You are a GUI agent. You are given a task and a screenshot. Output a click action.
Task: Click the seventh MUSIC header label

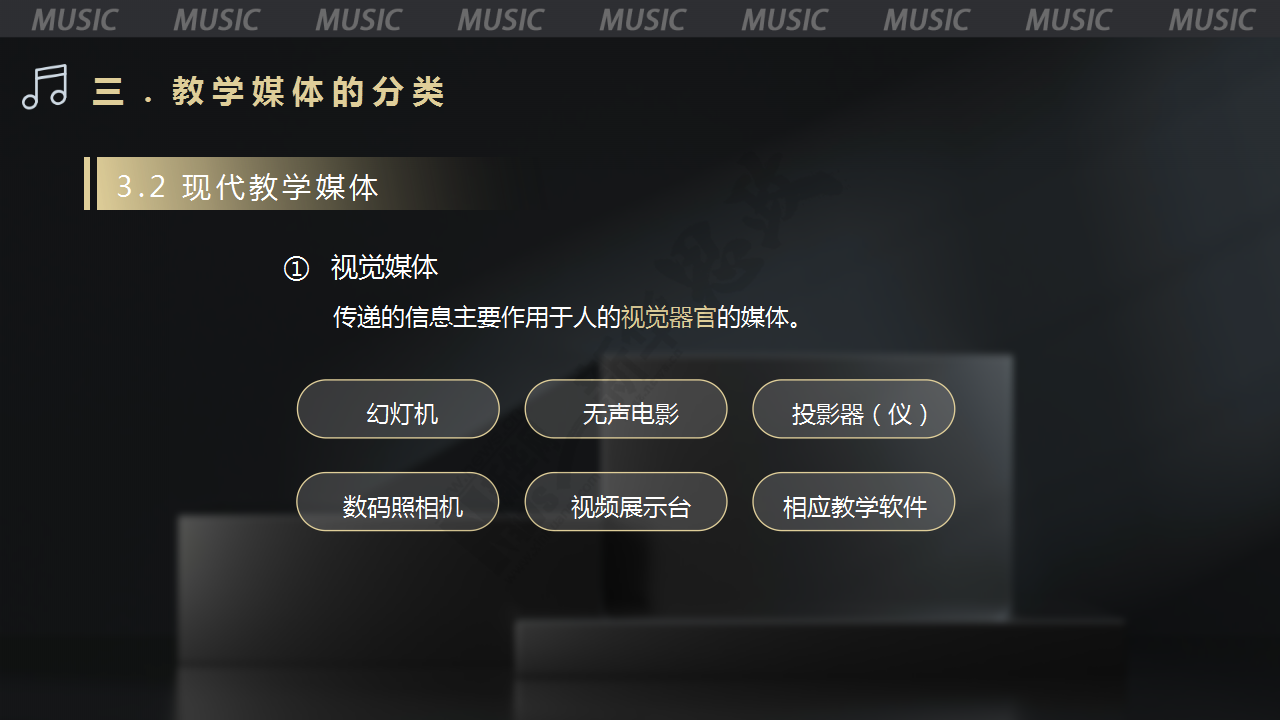click(927, 20)
